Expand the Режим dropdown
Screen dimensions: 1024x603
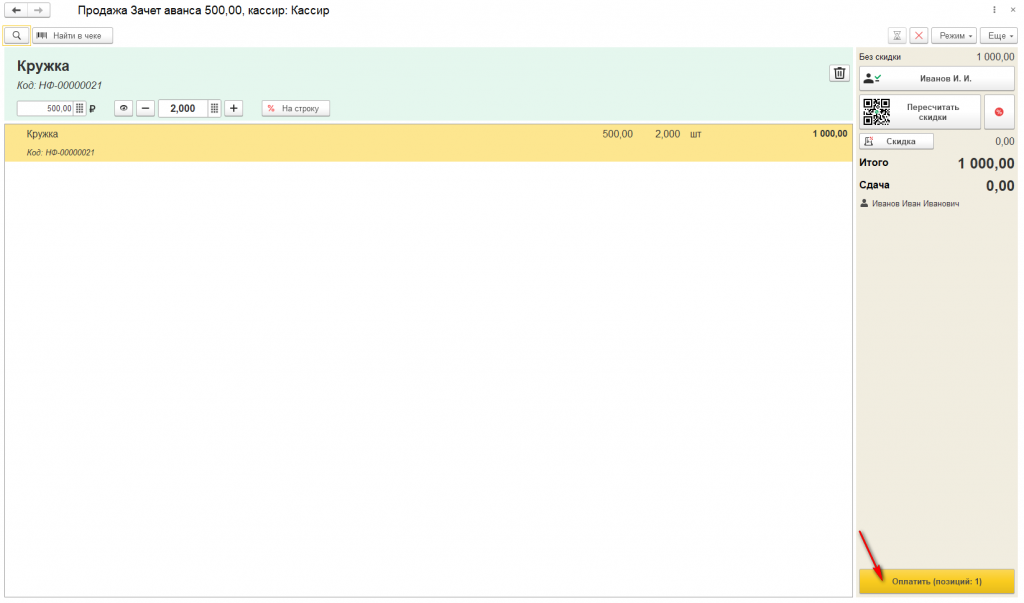953,35
